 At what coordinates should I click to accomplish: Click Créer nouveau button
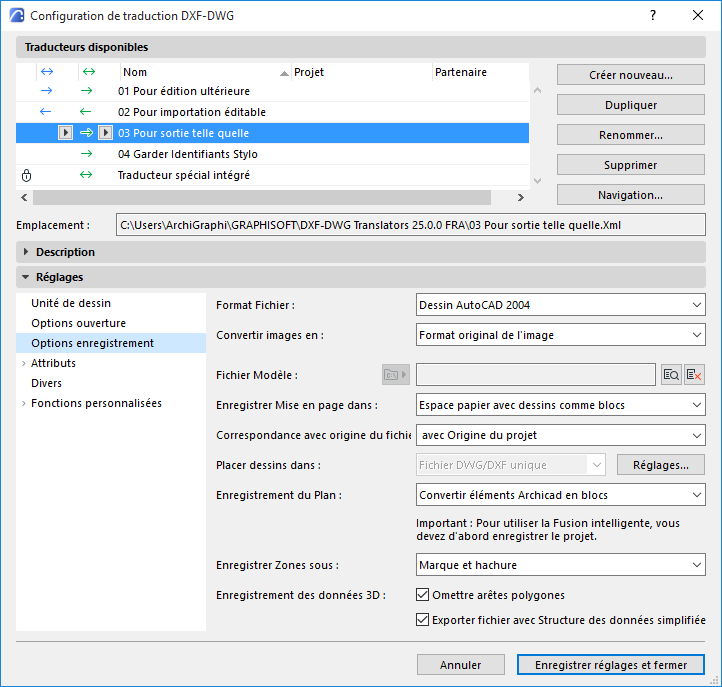pos(630,75)
